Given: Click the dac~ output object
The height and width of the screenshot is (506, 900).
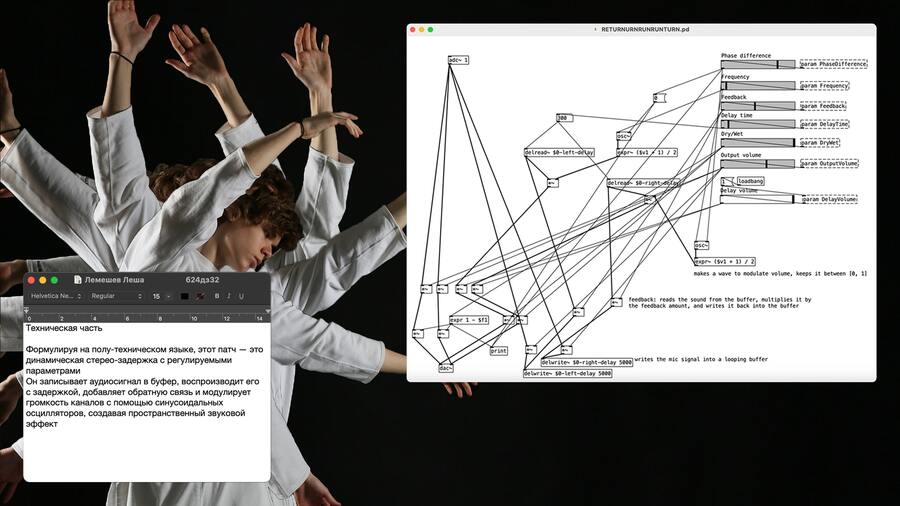Looking at the screenshot, I should 445,368.
